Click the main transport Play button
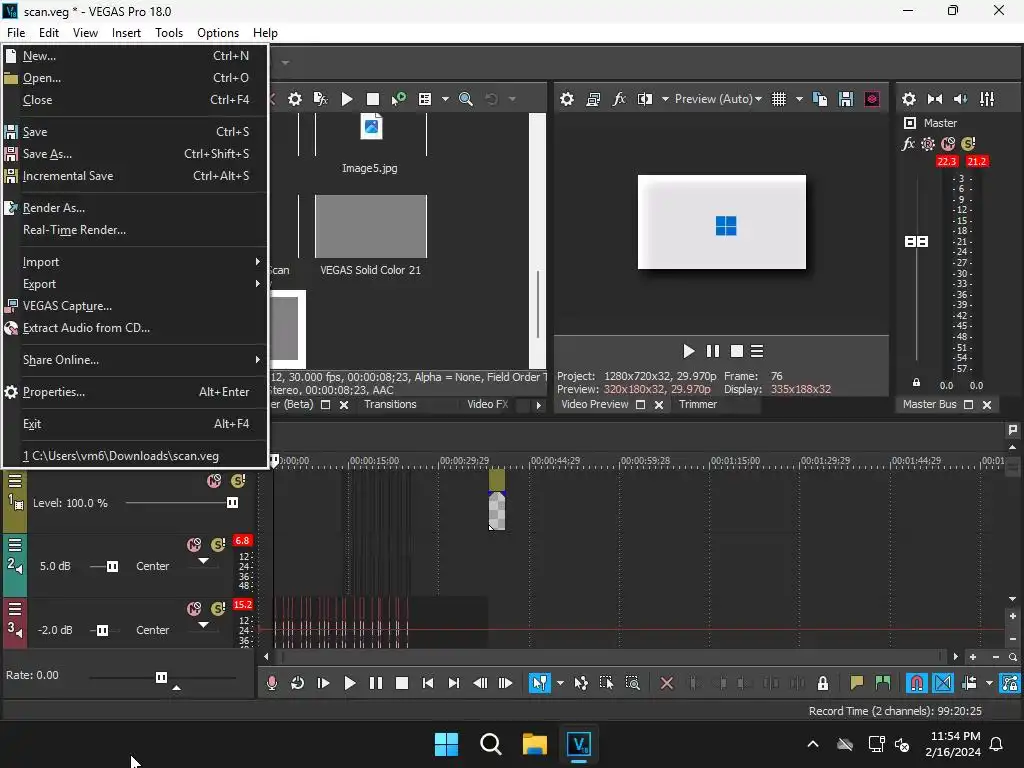 pyautogui.click(x=349, y=683)
